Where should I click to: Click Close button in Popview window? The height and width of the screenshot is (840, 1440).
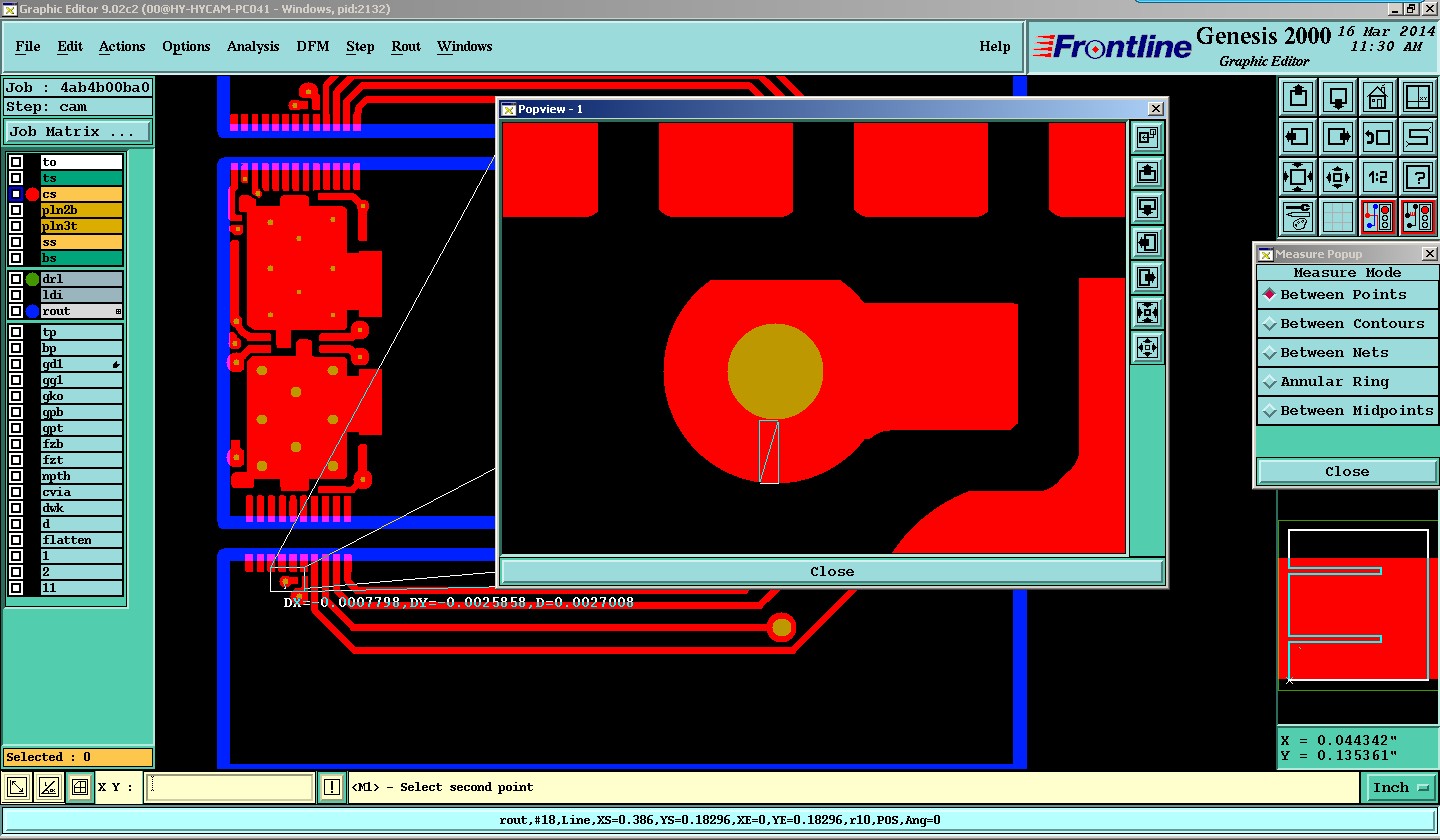tap(832, 572)
